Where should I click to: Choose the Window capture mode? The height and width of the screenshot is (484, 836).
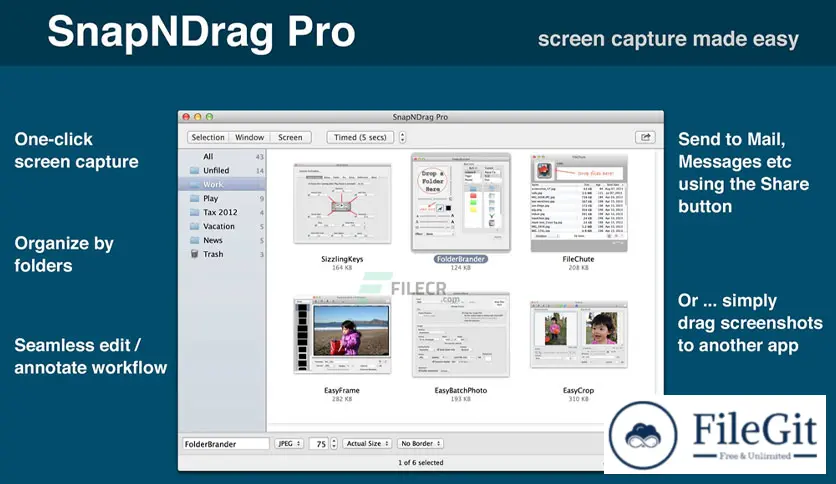pyautogui.click(x=250, y=137)
